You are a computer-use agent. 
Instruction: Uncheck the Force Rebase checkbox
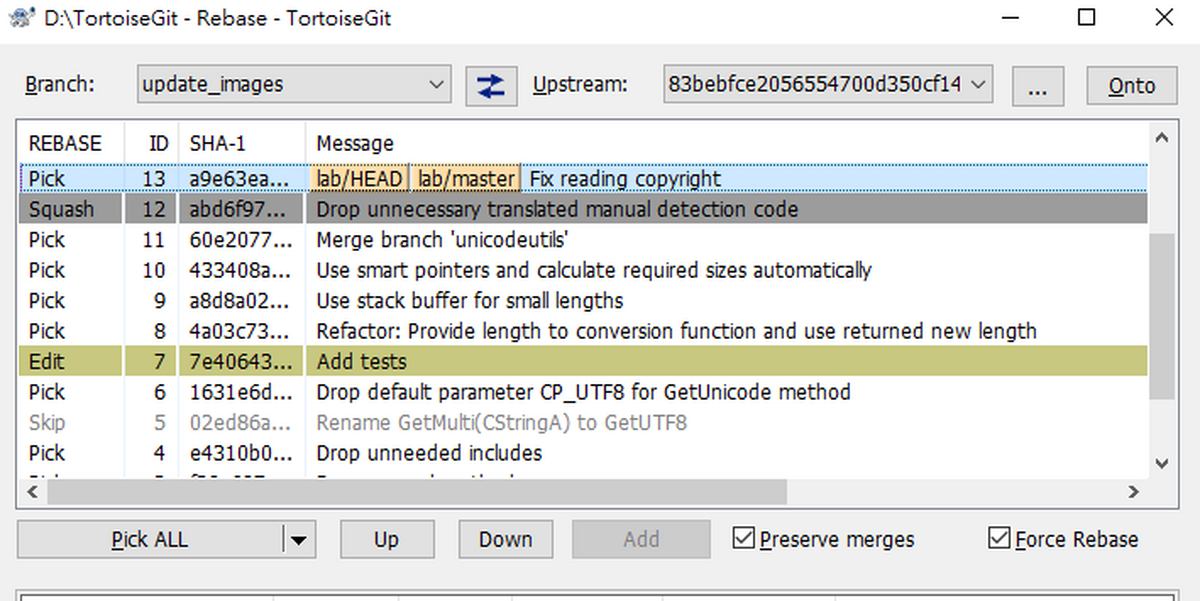coord(999,539)
